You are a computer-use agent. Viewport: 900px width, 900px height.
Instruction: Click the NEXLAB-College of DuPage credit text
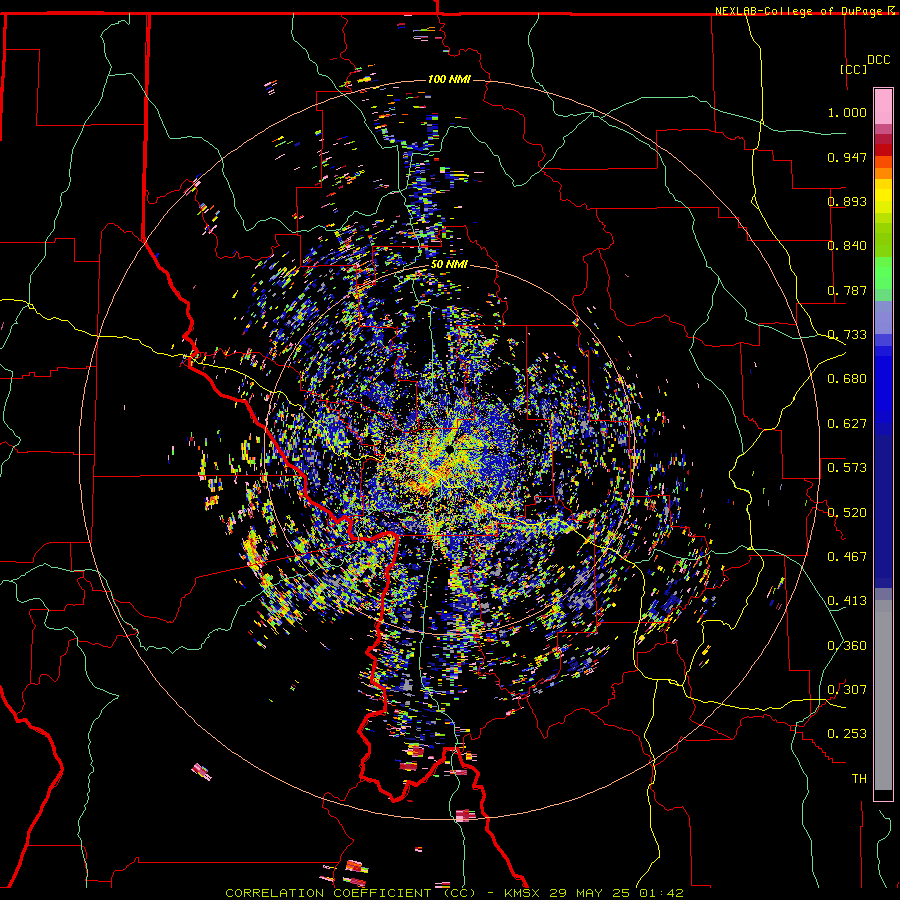point(798,11)
